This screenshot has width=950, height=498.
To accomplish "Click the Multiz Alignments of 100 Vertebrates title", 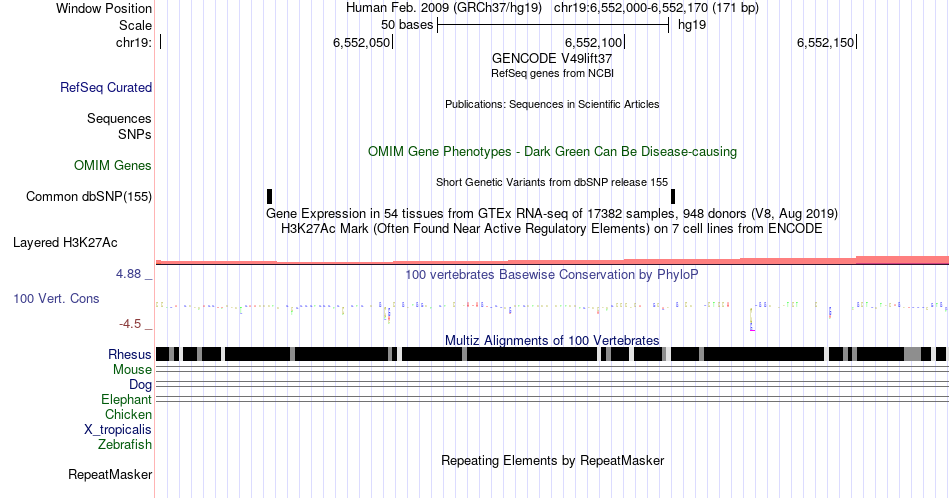I will pyautogui.click(x=552, y=340).
